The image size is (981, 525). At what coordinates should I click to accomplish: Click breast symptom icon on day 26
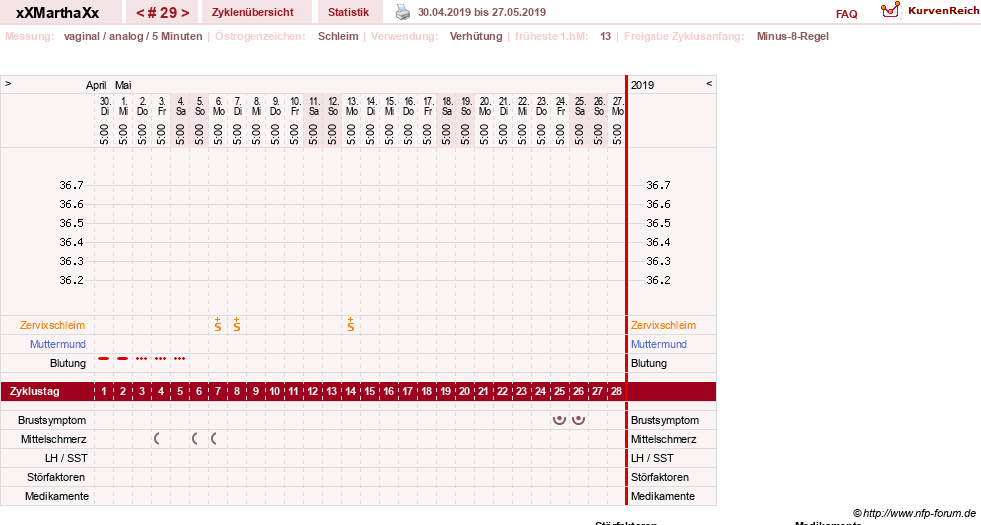pos(579,419)
